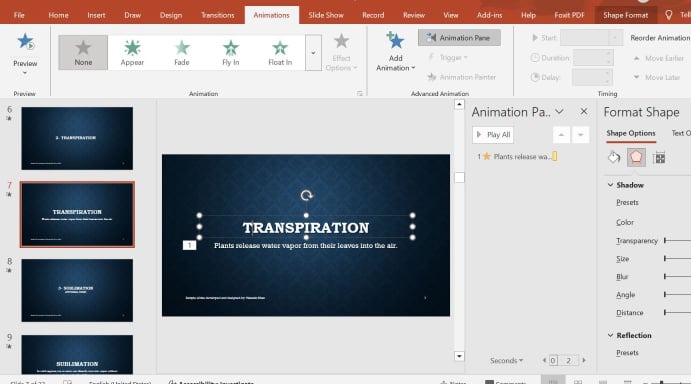Viewport: 691px width, 384px height.
Task: Click the Duration input field
Action: pos(593,58)
